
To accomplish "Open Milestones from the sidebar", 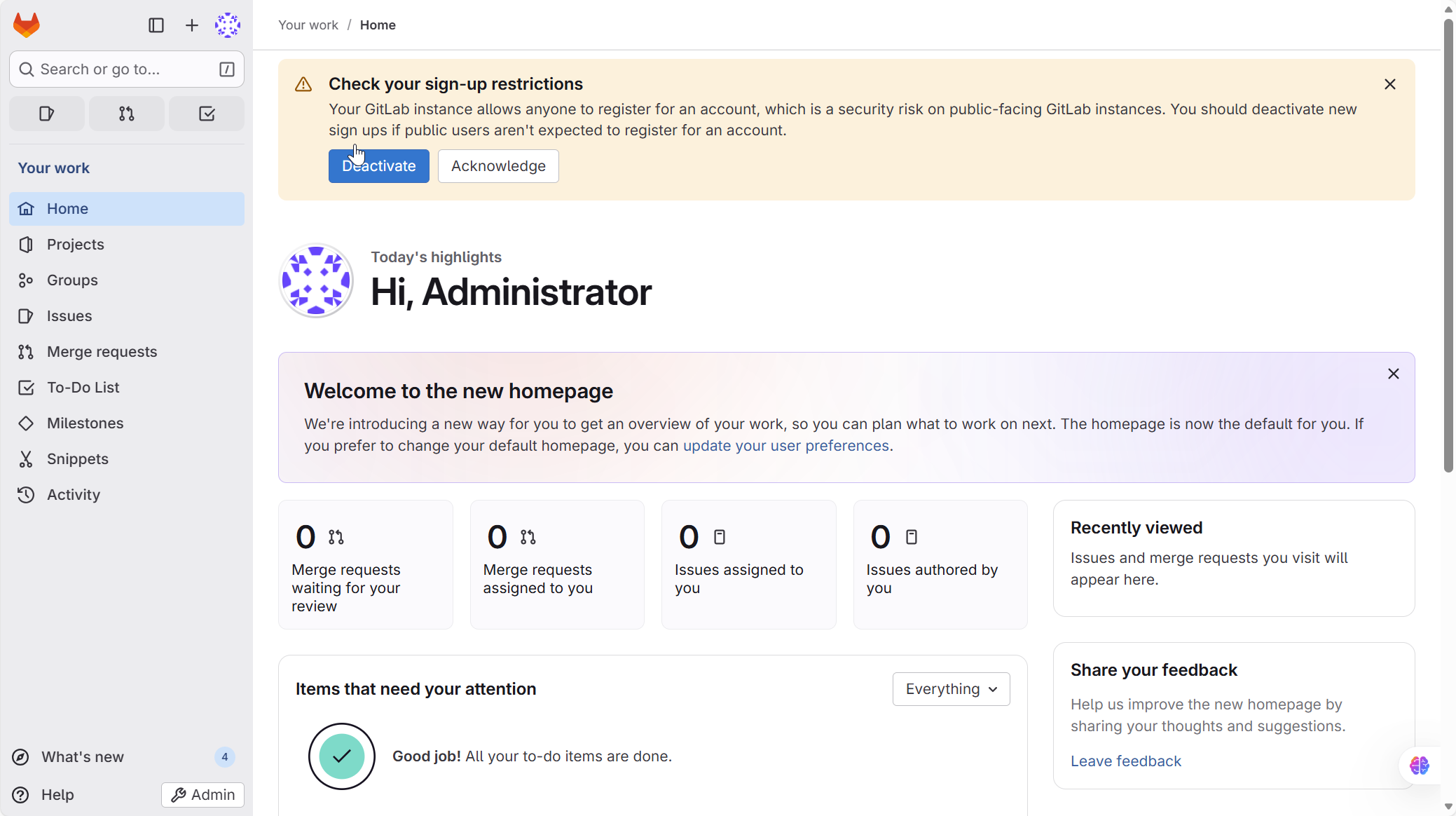I will [x=85, y=423].
